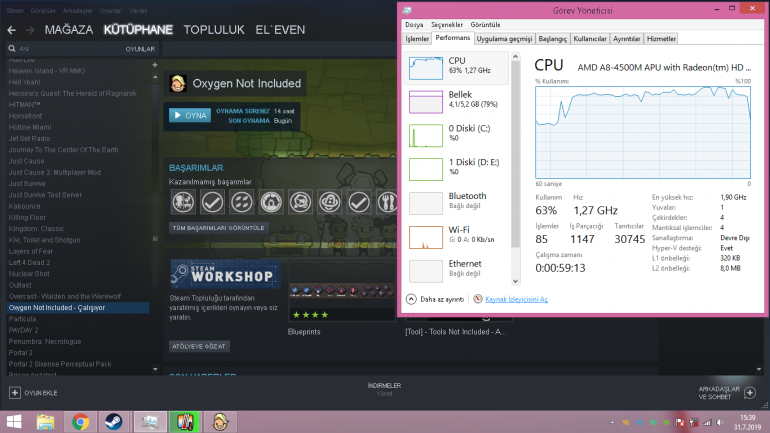
Task: Select Left 4 Dead 2 in library
Action: (x=29, y=263)
